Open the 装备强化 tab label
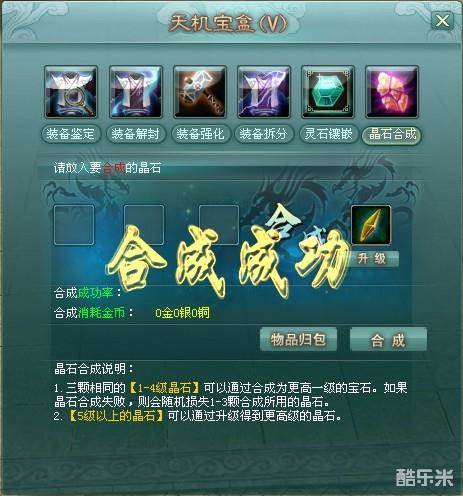The image size is (463, 496). tap(200, 134)
